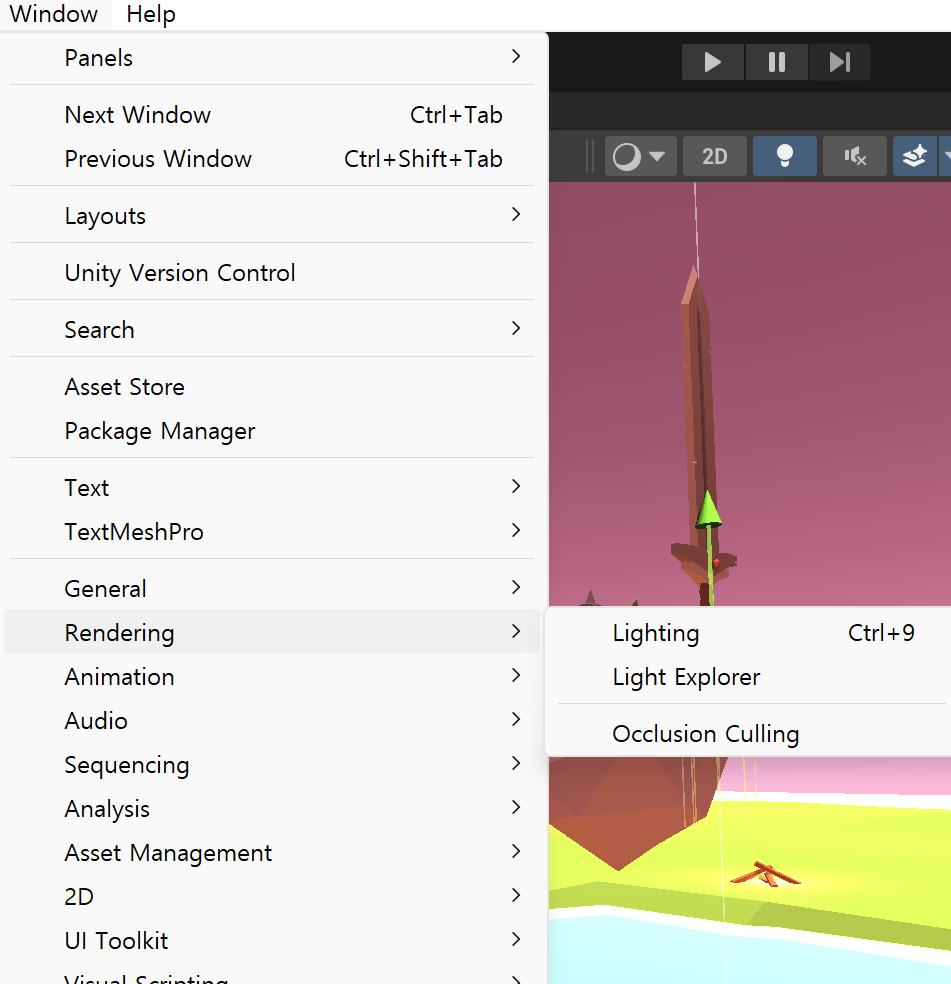Open the Window menu in menu bar
Screen dimensions: 951x984
point(54,14)
